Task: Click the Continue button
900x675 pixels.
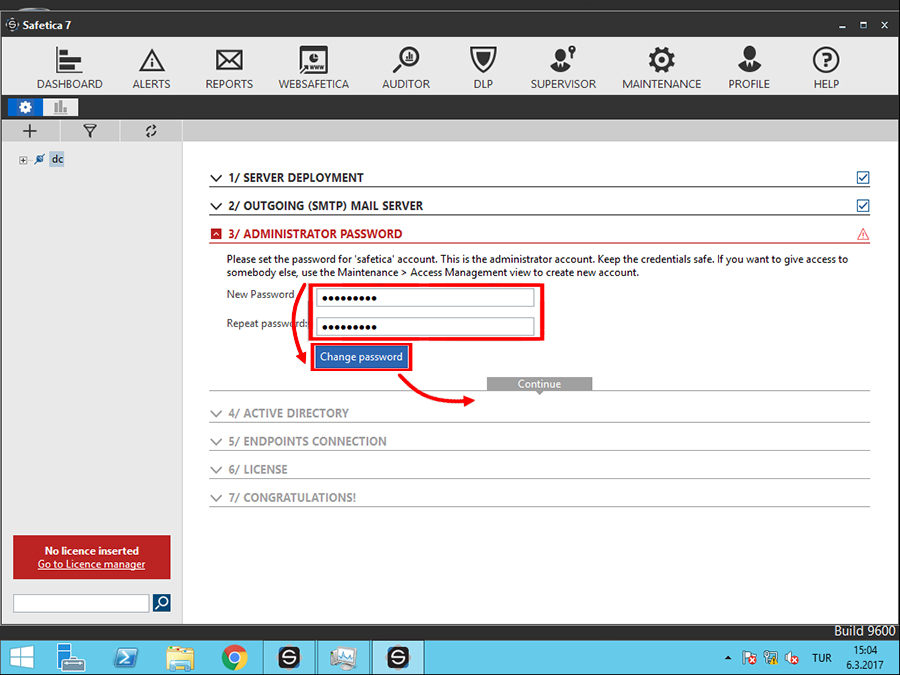Action: [x=539, y=383]
